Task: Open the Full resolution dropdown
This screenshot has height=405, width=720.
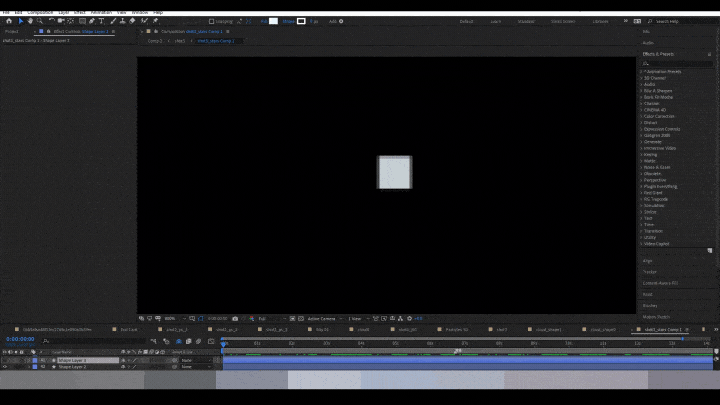Action: click(272, 319)
